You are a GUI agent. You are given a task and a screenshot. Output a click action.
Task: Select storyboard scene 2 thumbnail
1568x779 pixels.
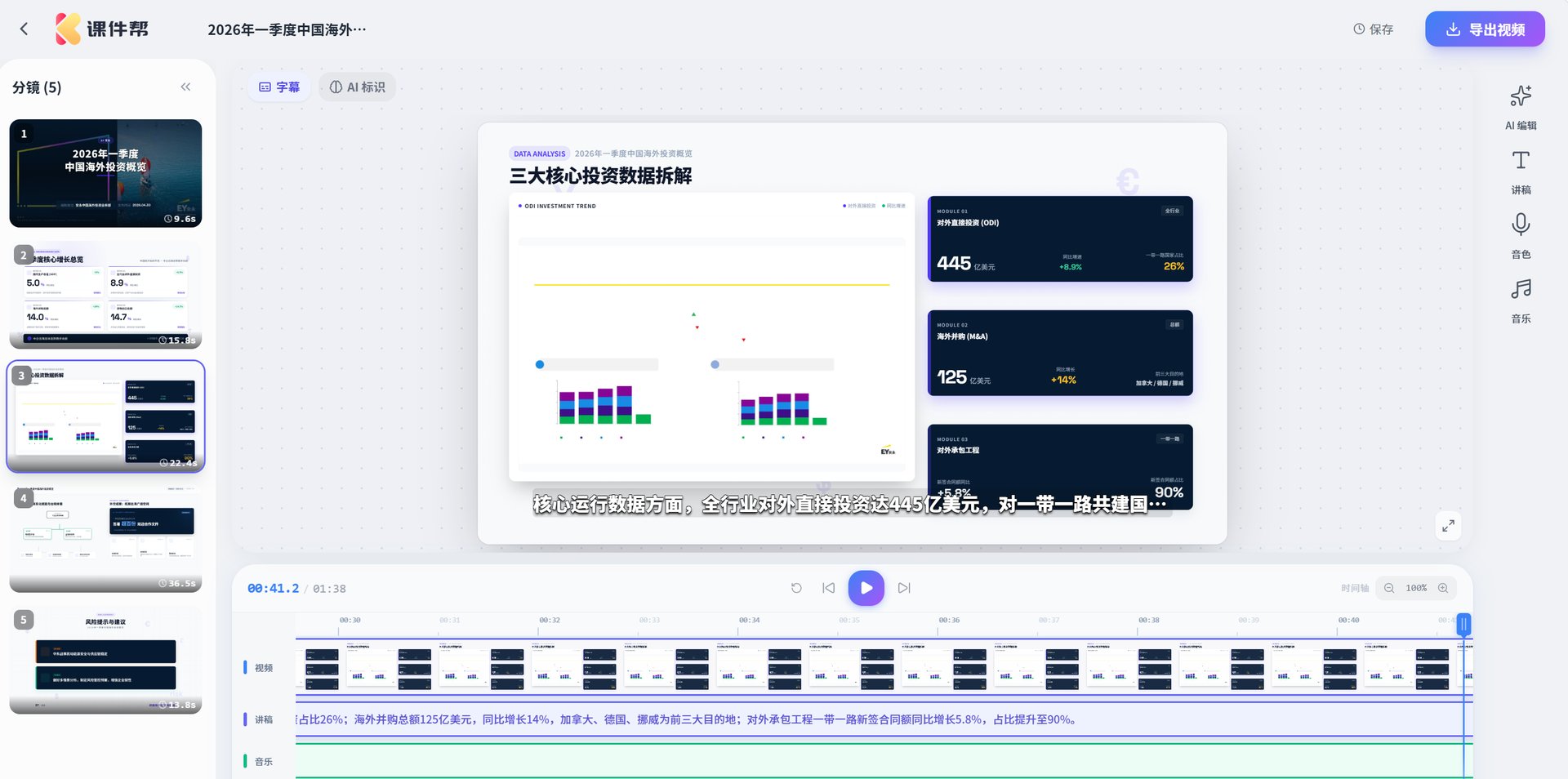pyautogui.click(x=105, y=295)
